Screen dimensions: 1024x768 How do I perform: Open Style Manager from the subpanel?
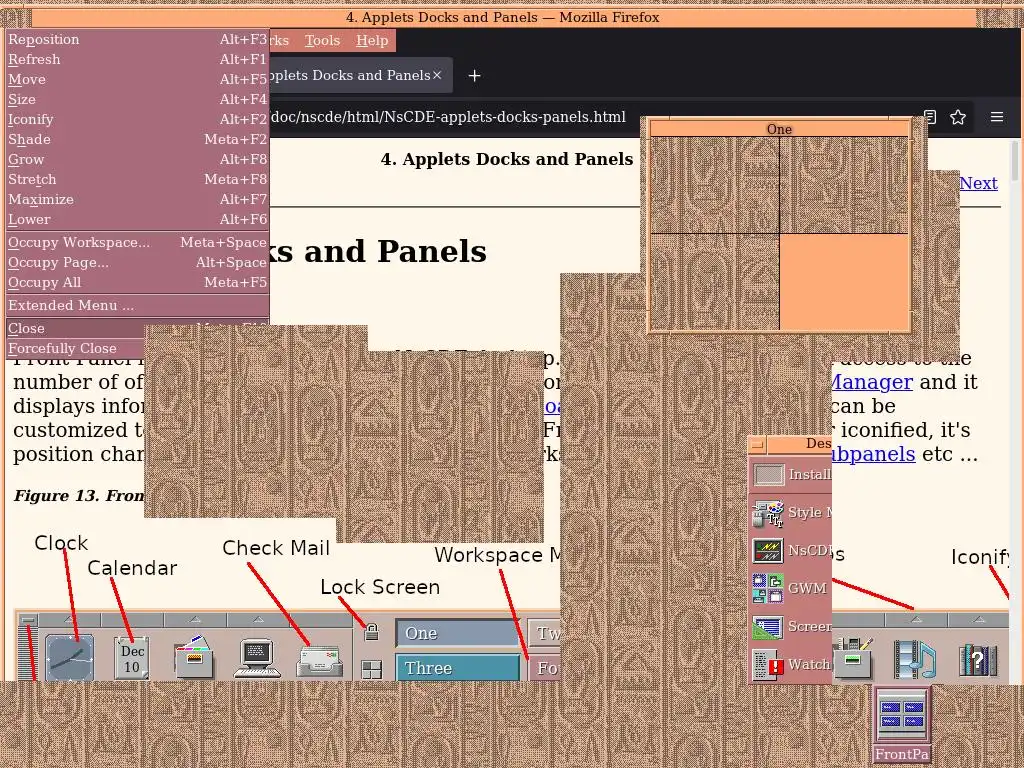point(768,513)
